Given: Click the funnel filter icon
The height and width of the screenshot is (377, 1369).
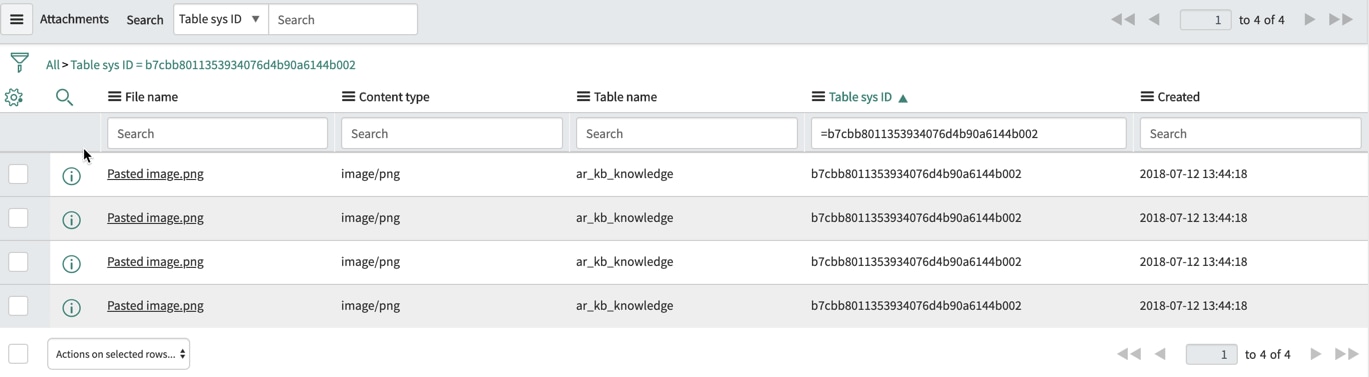Looking at the screenshot, I should (x=19, y=63).
